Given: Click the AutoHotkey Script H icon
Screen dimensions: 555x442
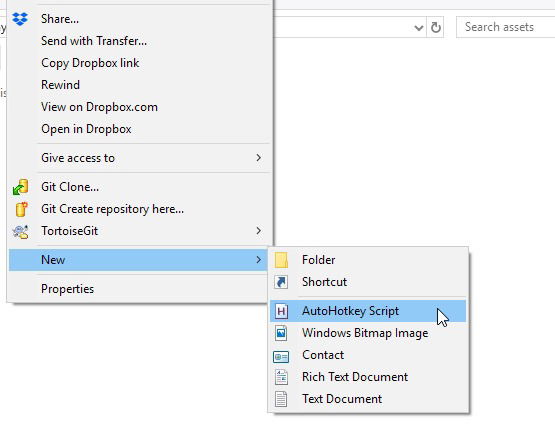Looking at the screenshot, I should point(281,311).
